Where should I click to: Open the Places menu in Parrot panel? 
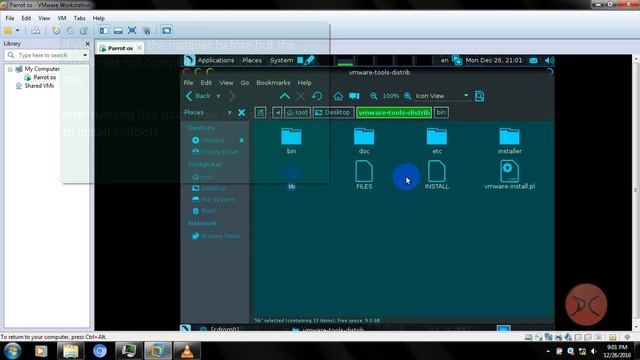pos(252,60)
